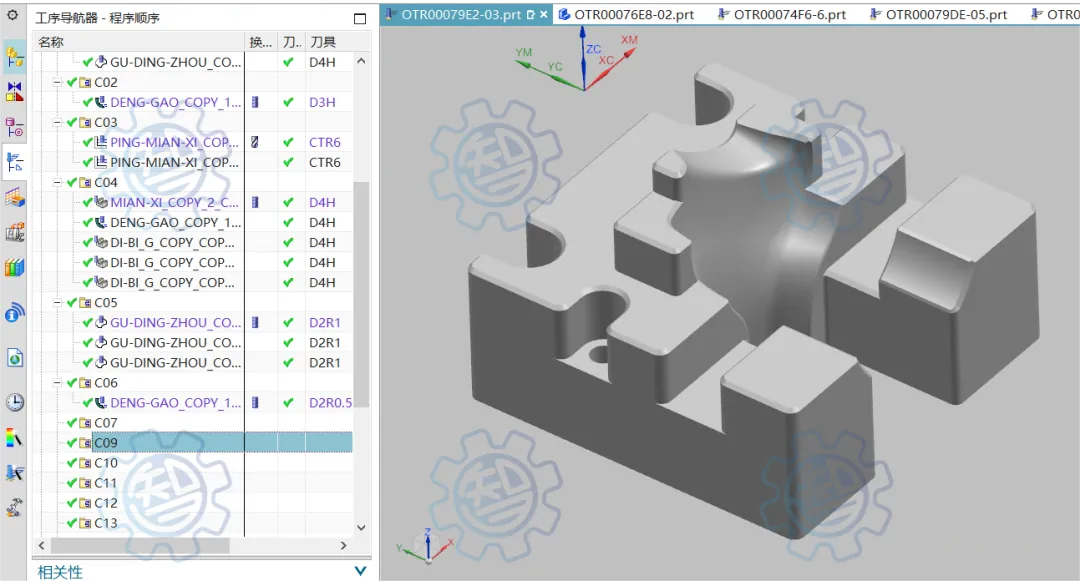
Task: Click tool change icon in MIAN-XI_COPY_2 row
Action: pos(255,202)
